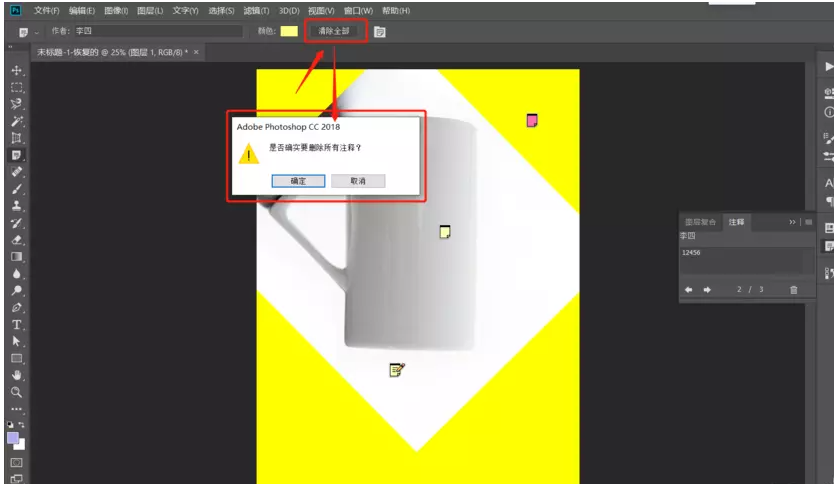Select the Rectangular Marquee tool
The image size is (834, 484).
(x=16, y=87)
